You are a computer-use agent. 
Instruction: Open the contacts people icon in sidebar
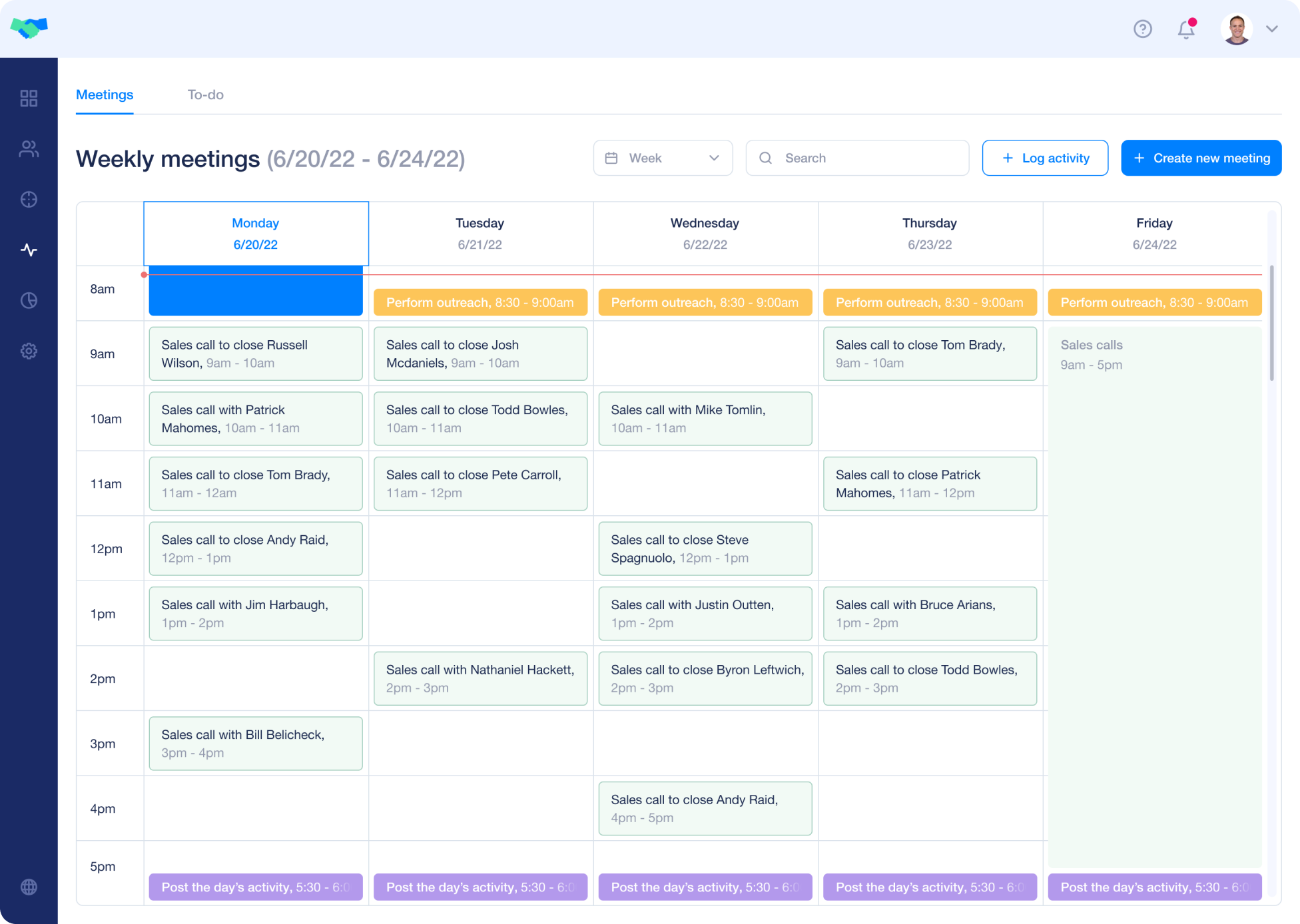click(x=29, y=149)
